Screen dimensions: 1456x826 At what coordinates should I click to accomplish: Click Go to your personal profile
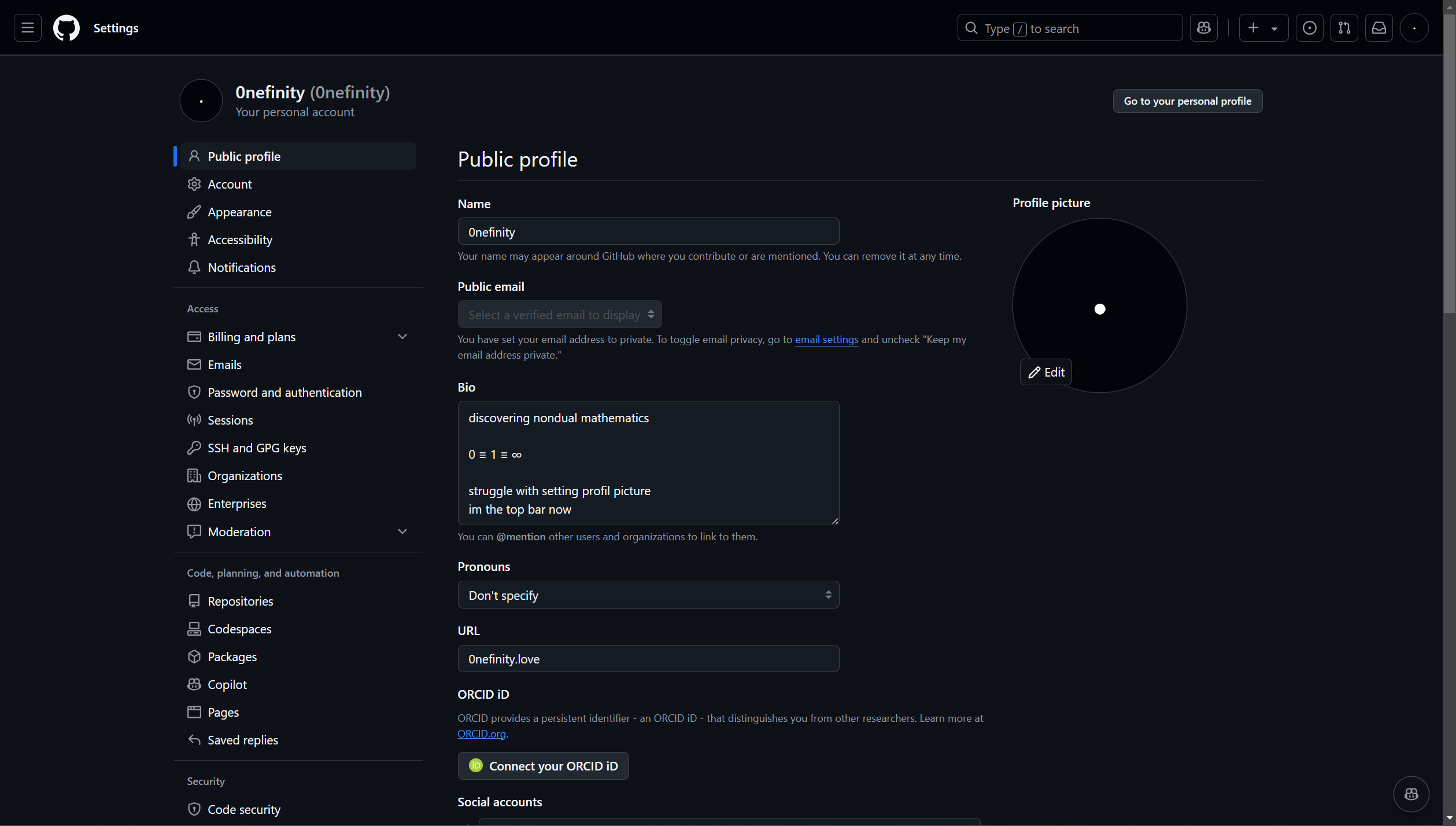1187,101
